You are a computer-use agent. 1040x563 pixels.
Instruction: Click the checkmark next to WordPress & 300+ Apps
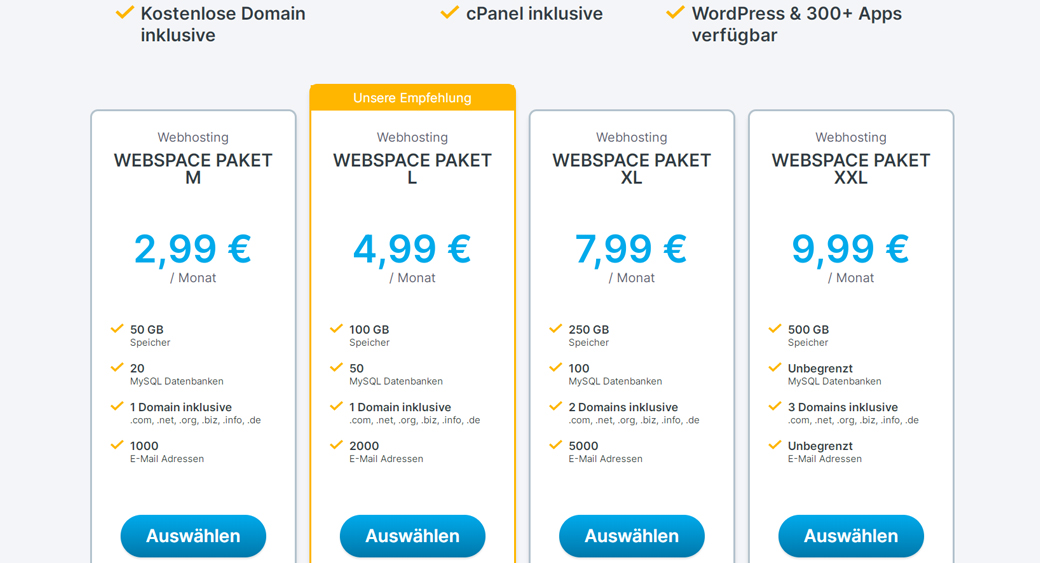pos(676,13)
